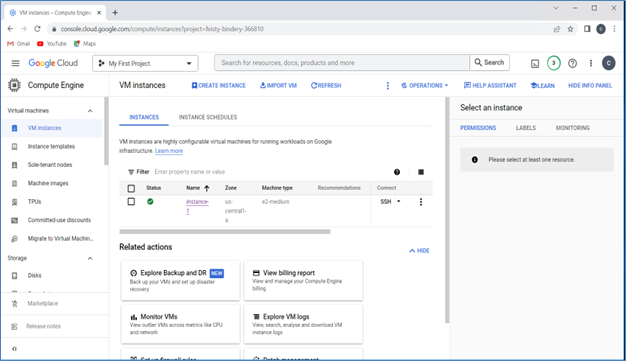
Task: Open console settings three-dot menu in header
Action: click(591, 63)
